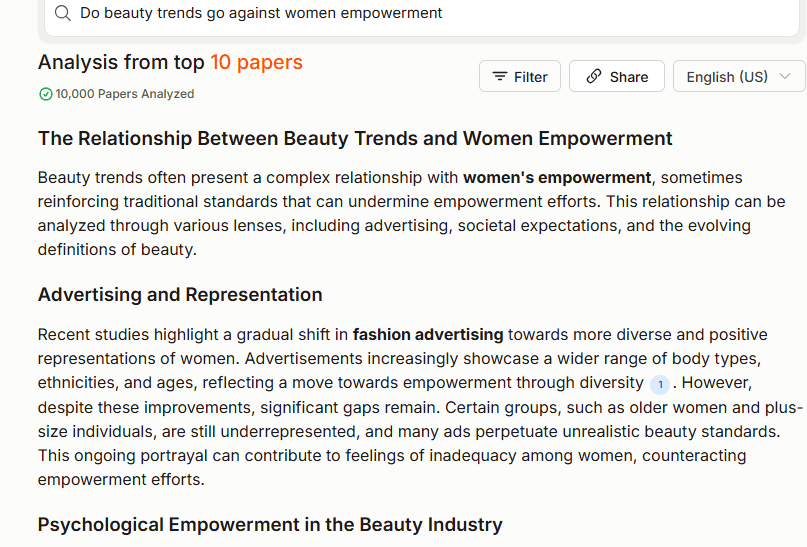The image size is (807, 547).
Task: Open the orange "10 papers" link
Action: [256, 62]
